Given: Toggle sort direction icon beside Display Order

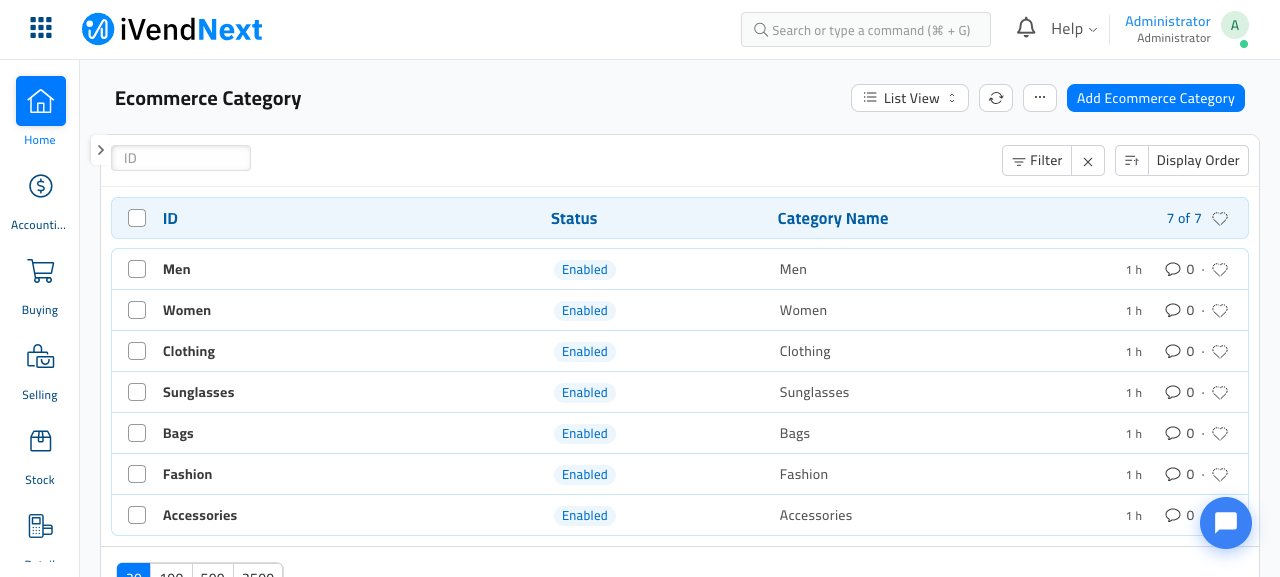Looking at the screenshot, I should (x=1132, y=161).
